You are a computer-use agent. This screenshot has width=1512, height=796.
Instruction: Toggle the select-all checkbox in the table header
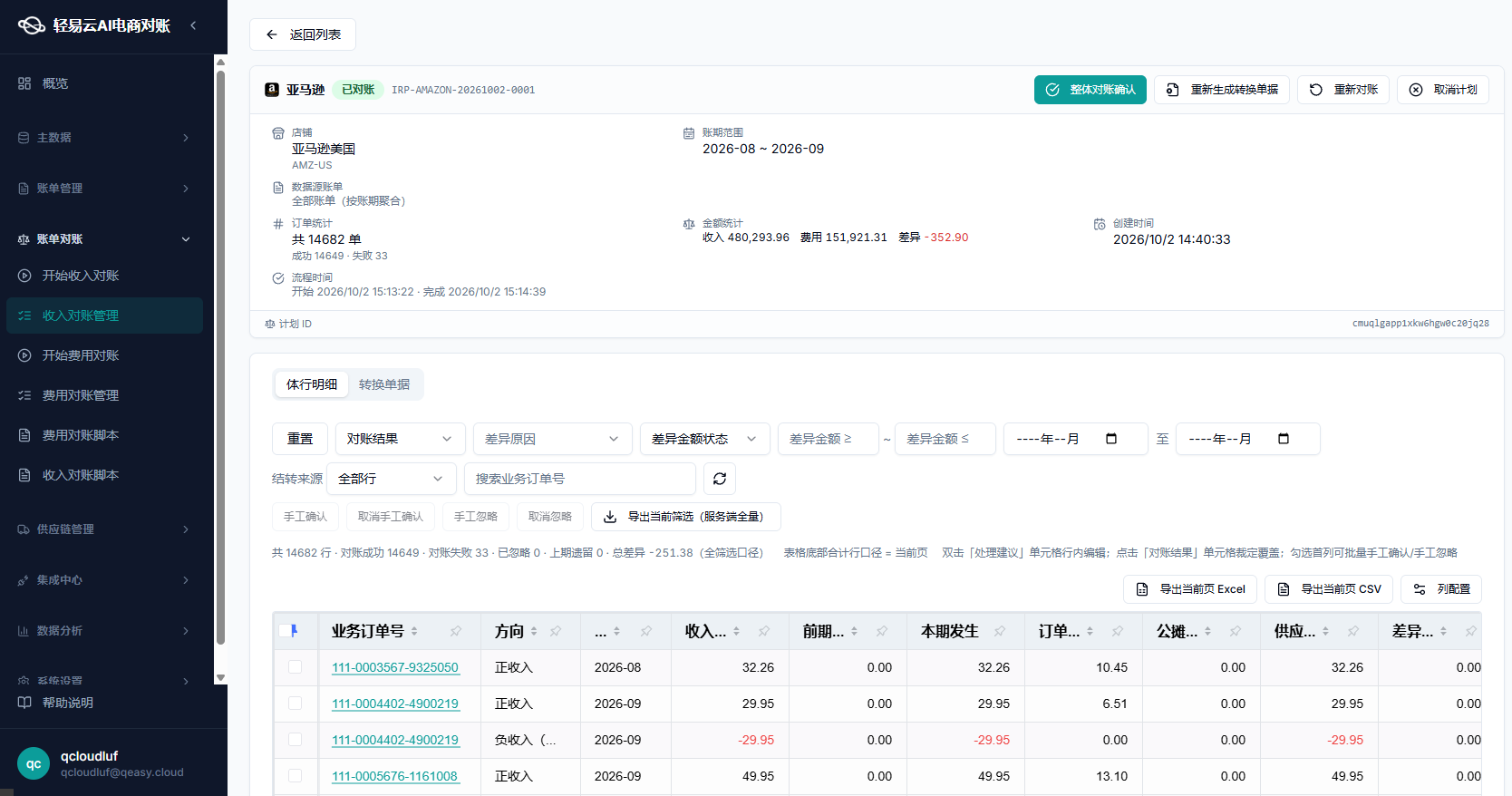[x=286, y=631]
